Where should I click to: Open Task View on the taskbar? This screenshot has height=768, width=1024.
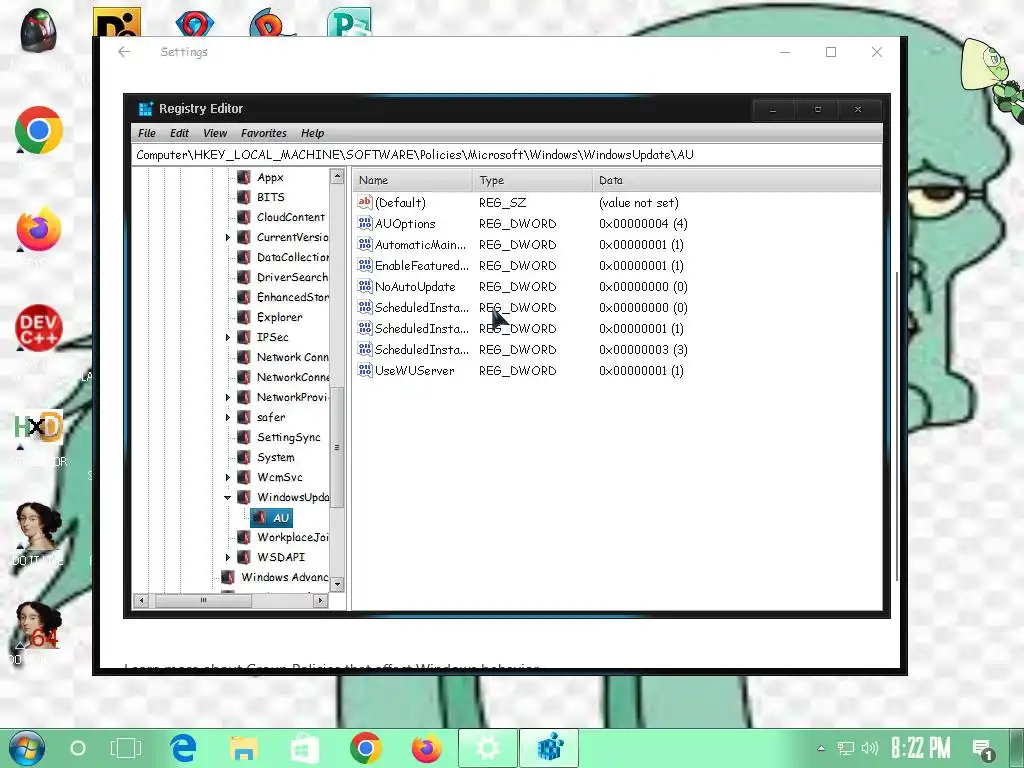[x=125, y=748]
